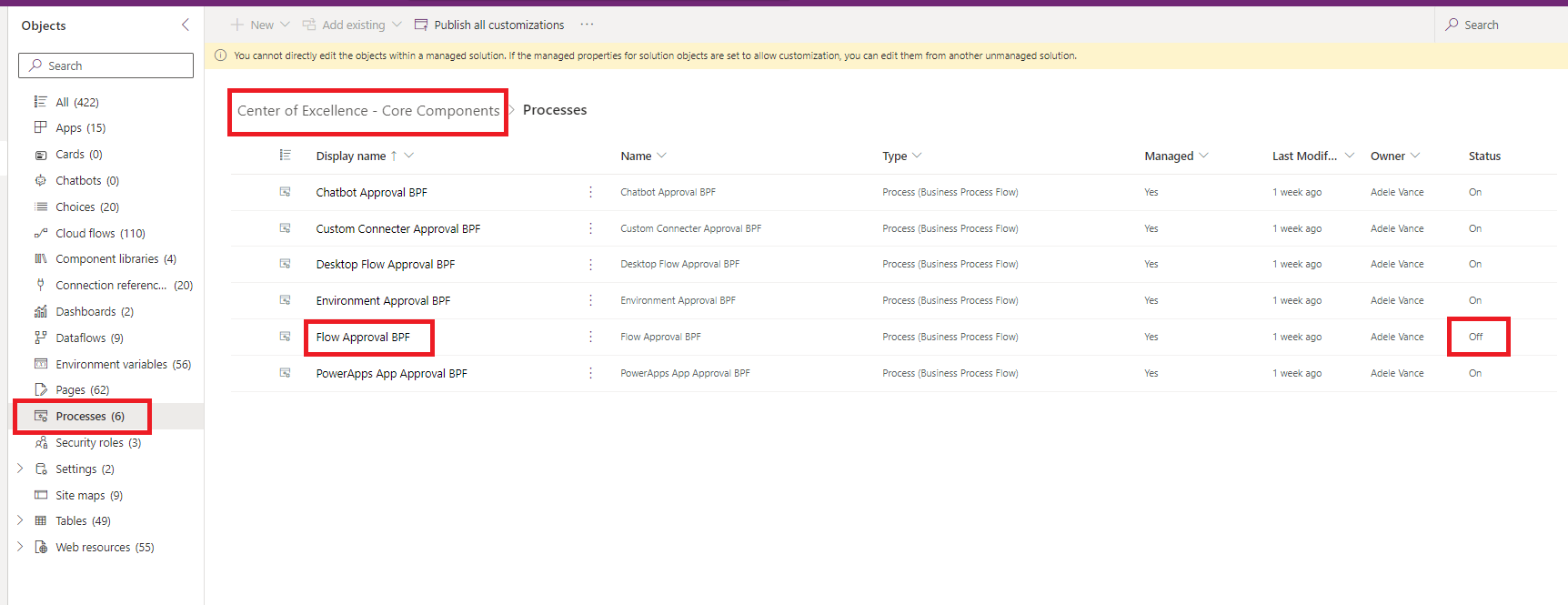1568x605 pixels.
Task: Sort by Display name column header
Action: (x=351, y=156)
